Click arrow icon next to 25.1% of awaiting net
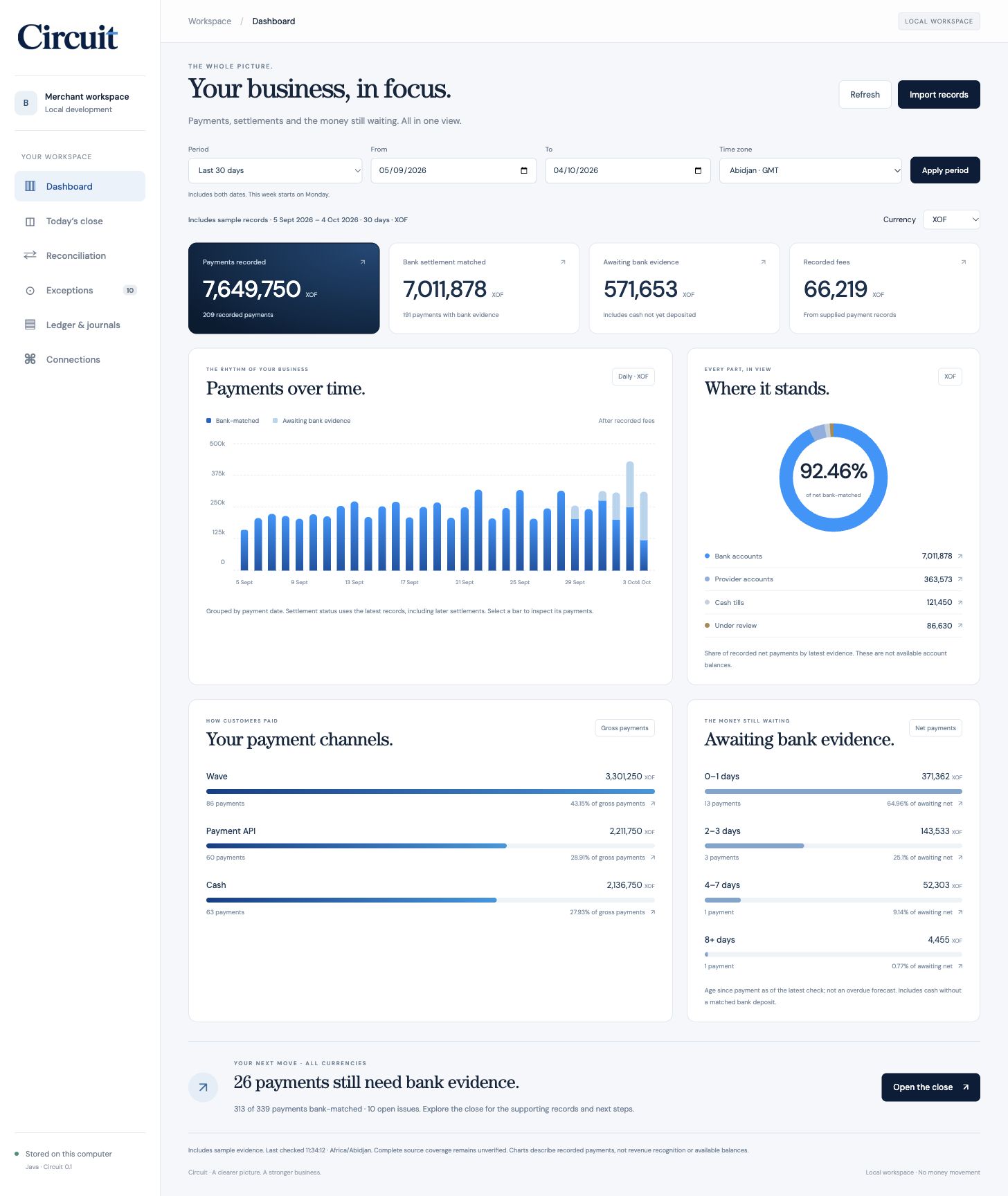 pos(960,858)
